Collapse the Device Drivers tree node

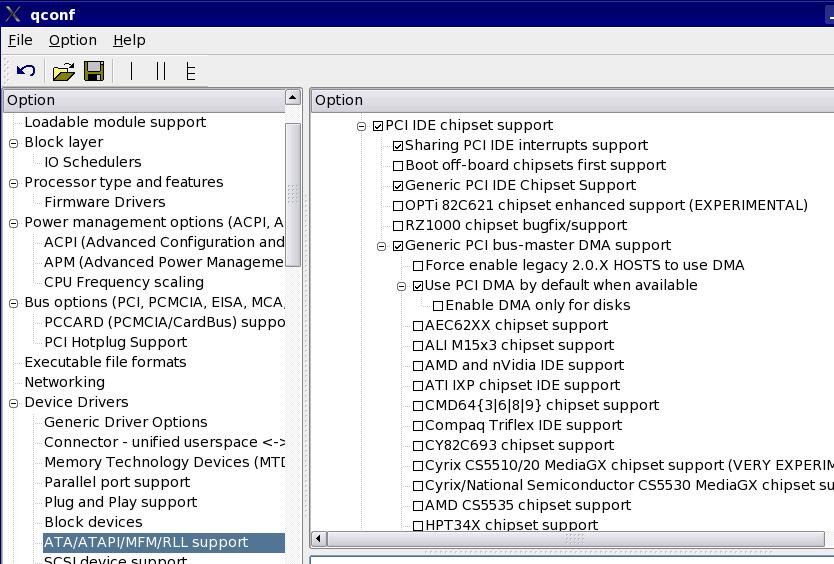pos(13,403)
